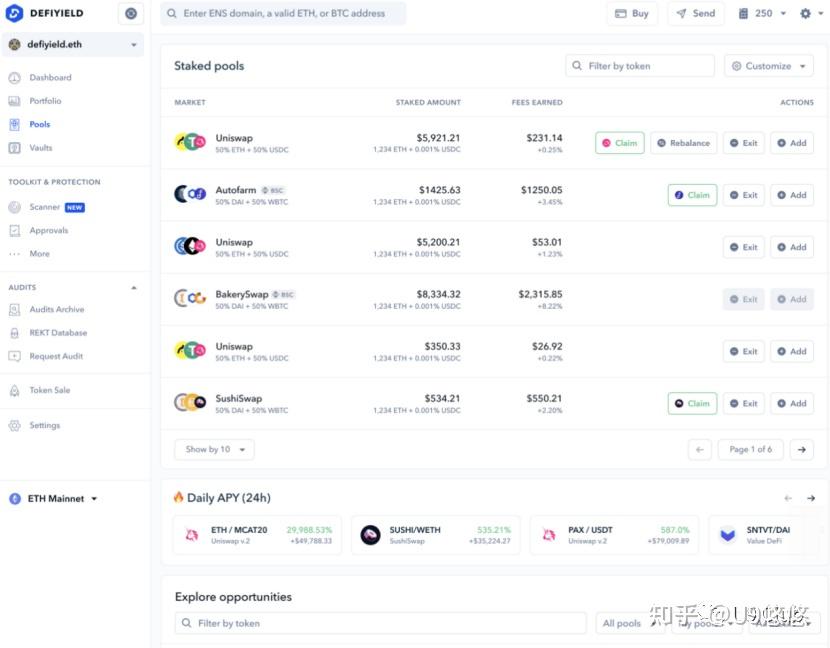Open the Portfolio page
The image size is (830, 648).
(x=45, y=101)
